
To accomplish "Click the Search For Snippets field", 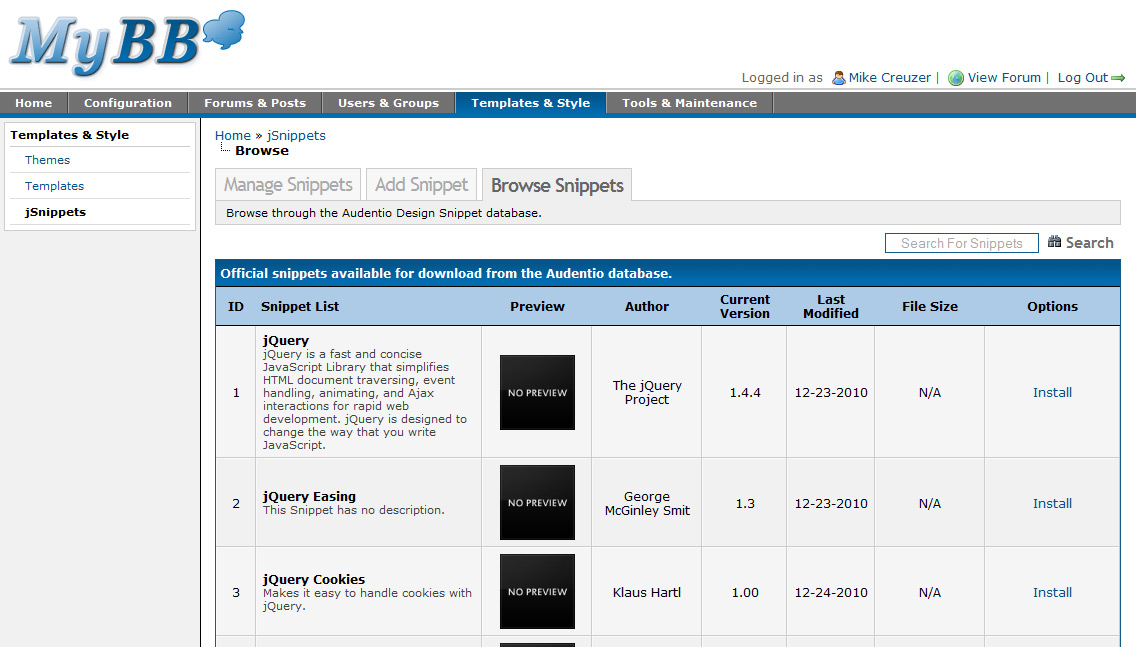I will [961, 243].
